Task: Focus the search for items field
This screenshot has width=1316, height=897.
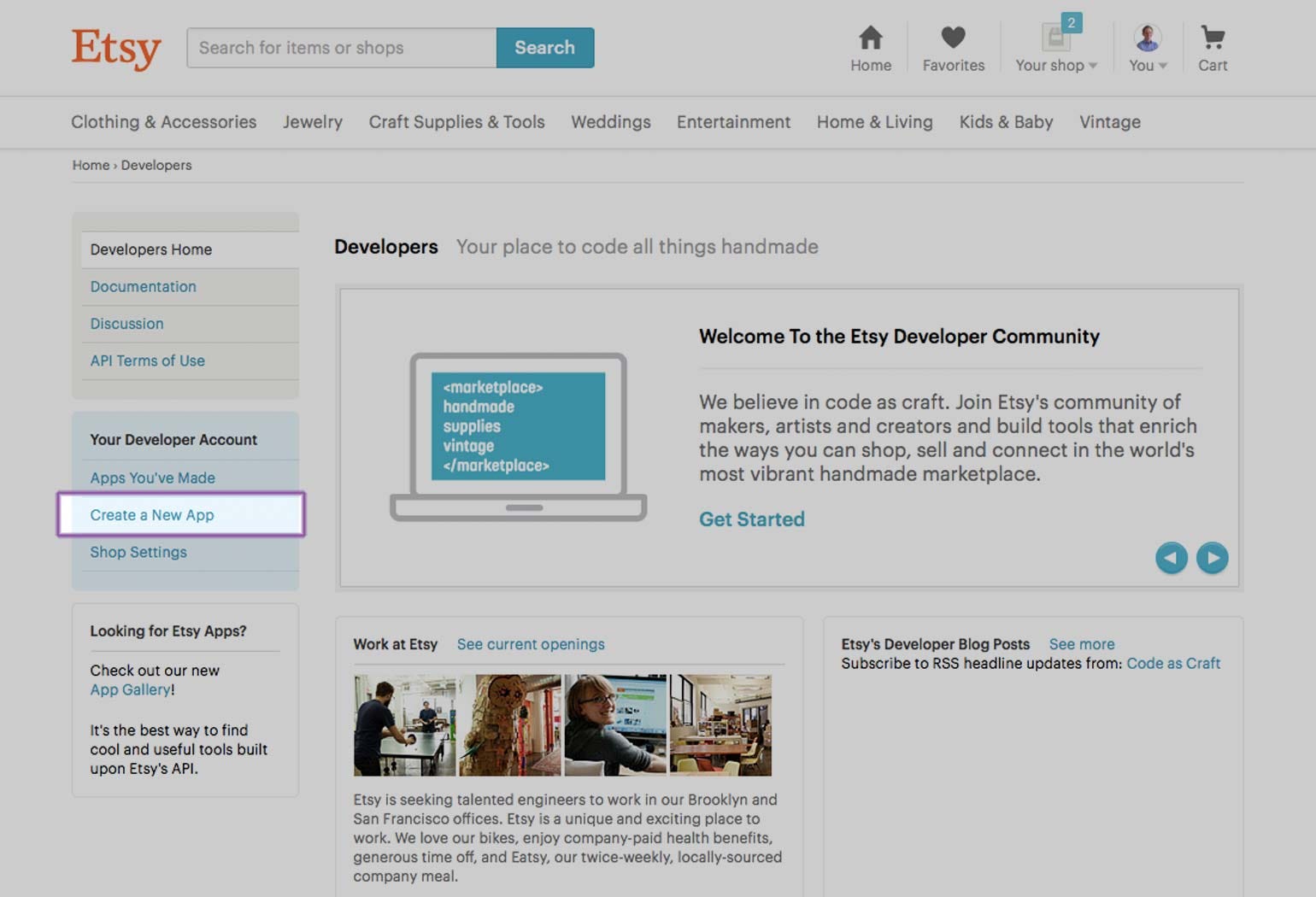Action: pyautogui.click(x=342, y=48)
